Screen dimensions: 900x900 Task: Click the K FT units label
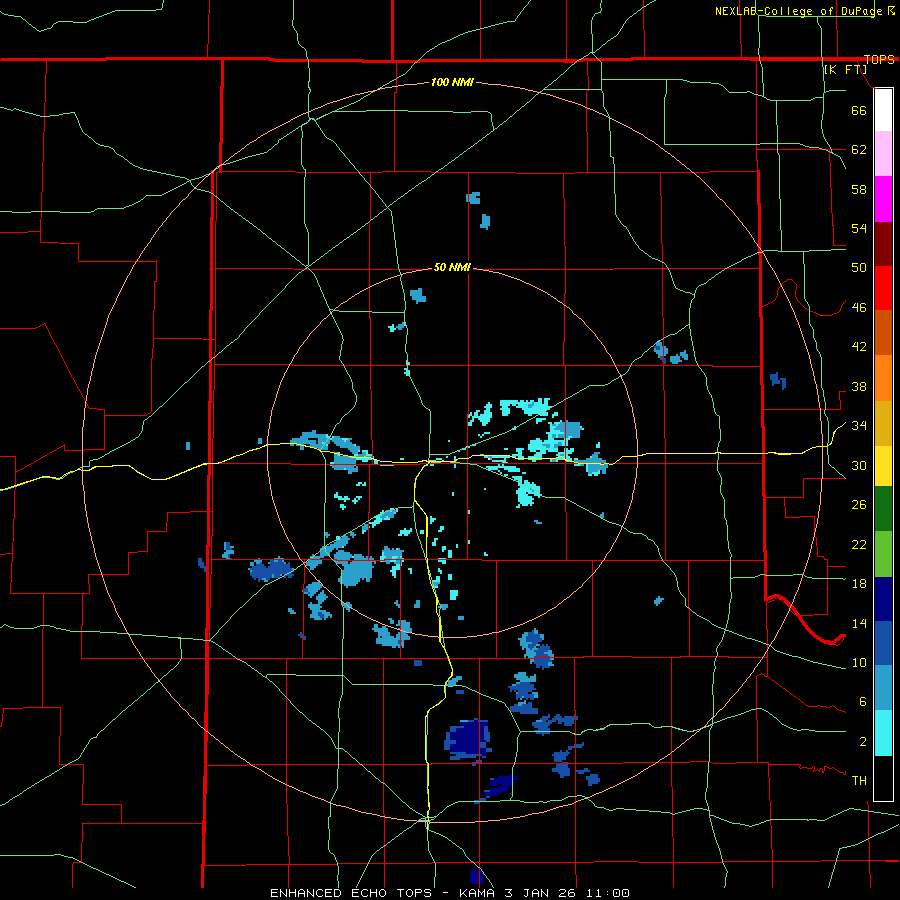point(845,69)
